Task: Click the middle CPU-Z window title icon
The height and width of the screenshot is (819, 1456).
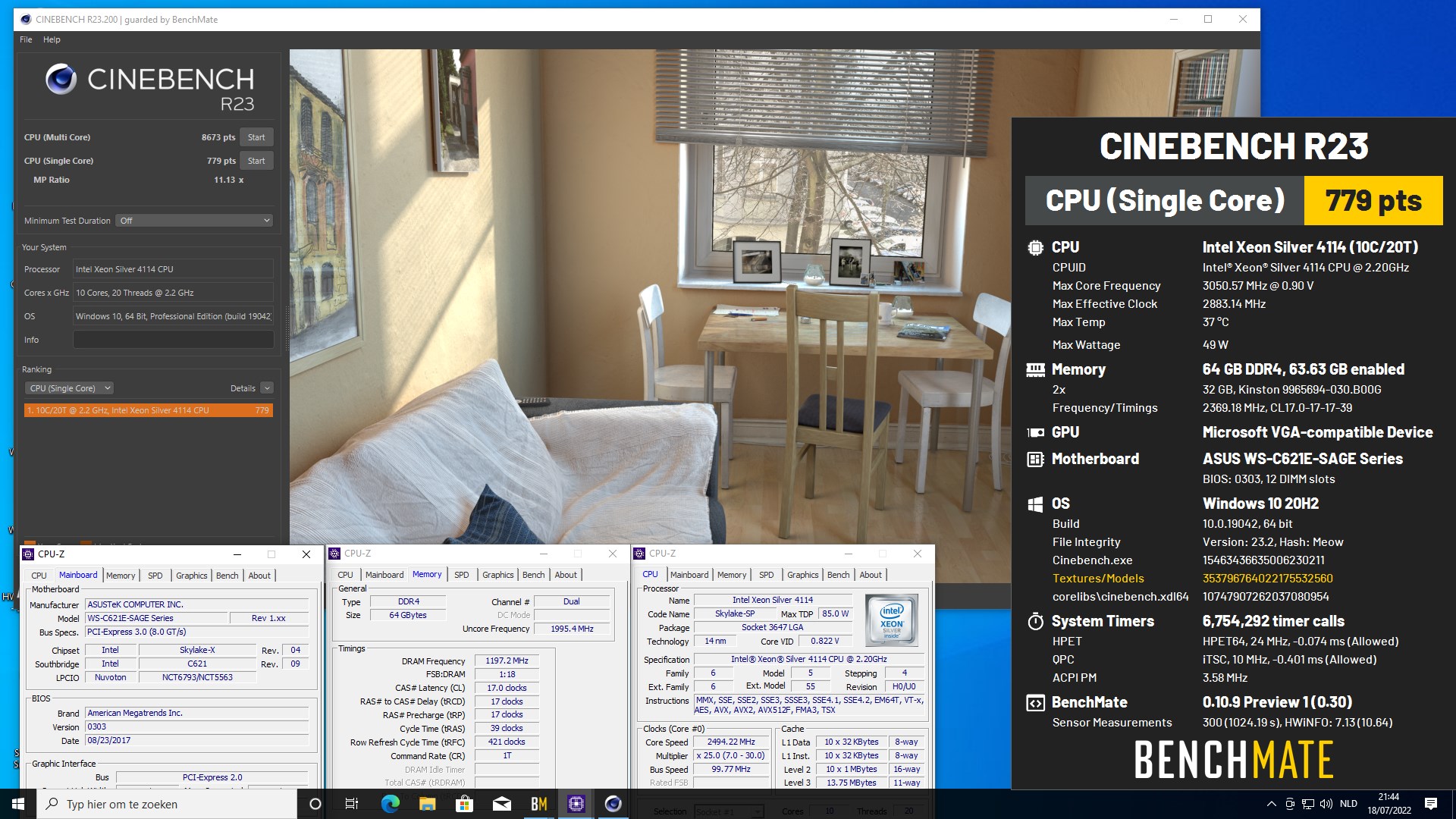Action: click(334, 554)
